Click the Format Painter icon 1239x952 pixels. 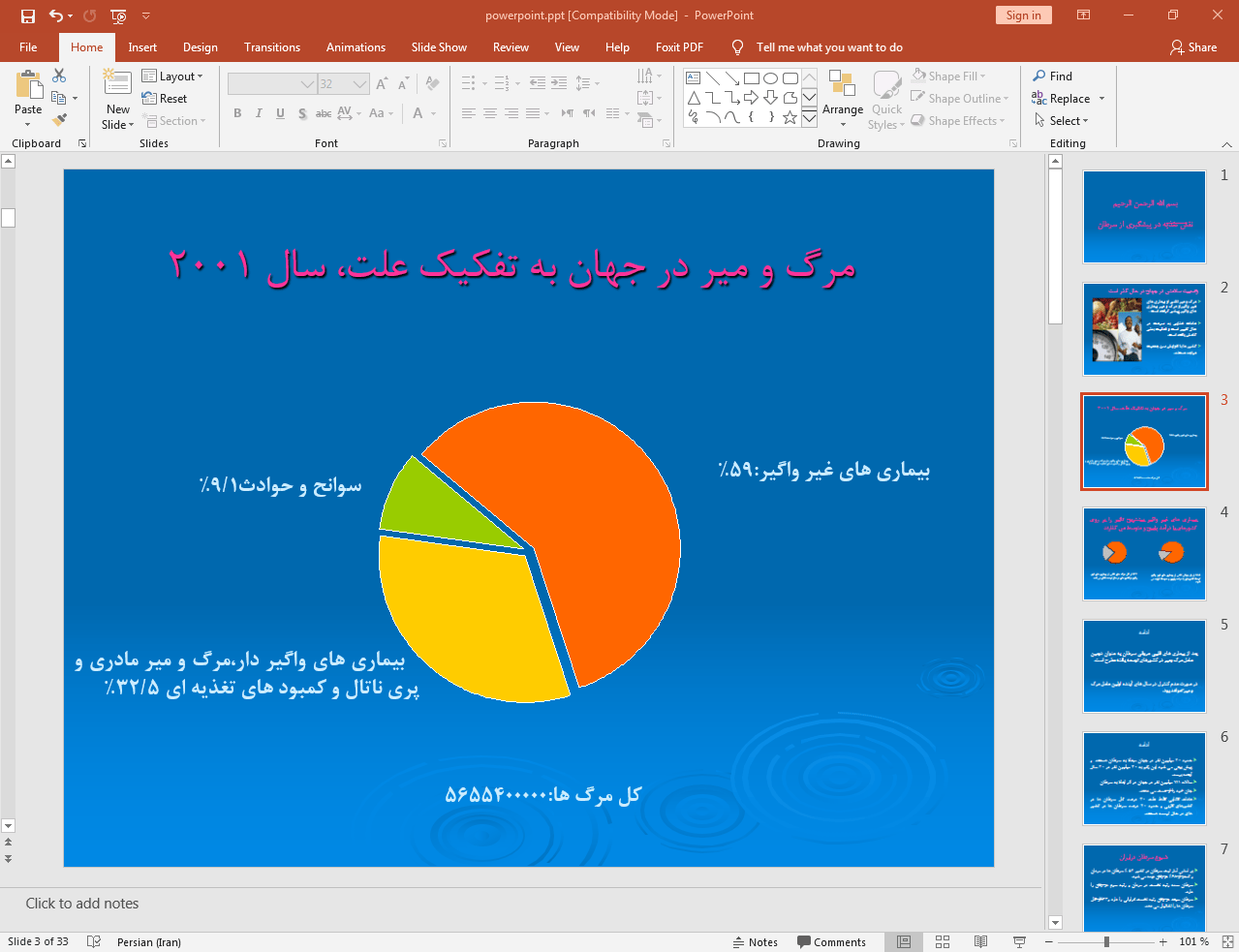59,120
